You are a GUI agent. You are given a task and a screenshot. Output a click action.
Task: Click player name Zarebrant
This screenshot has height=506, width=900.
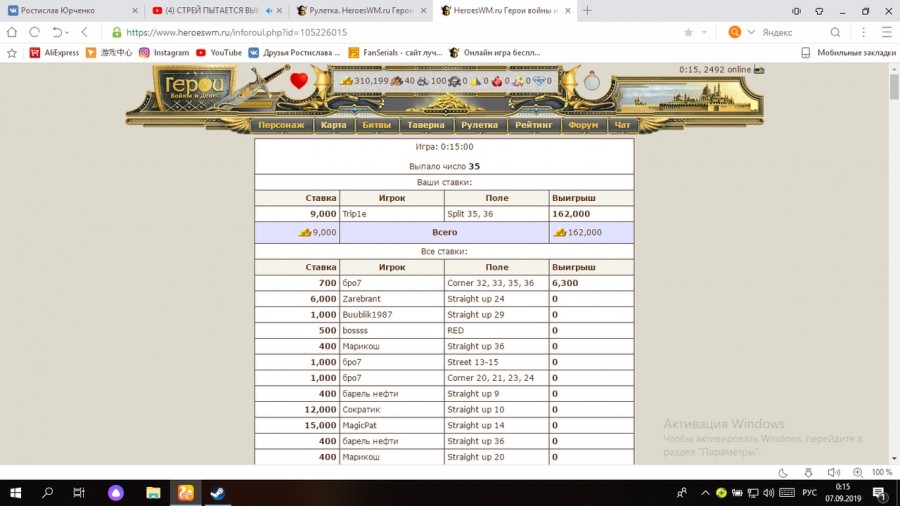point(362,298)
